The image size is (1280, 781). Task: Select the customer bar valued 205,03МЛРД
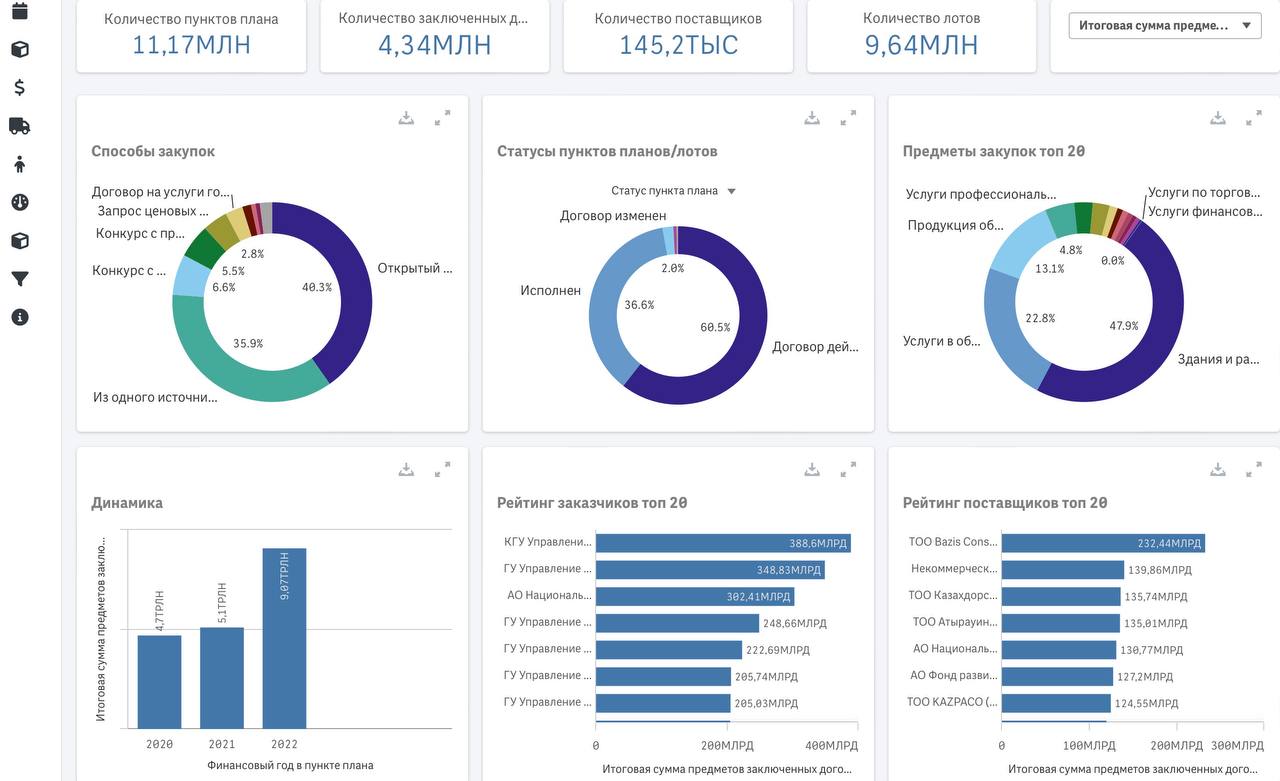663,703
